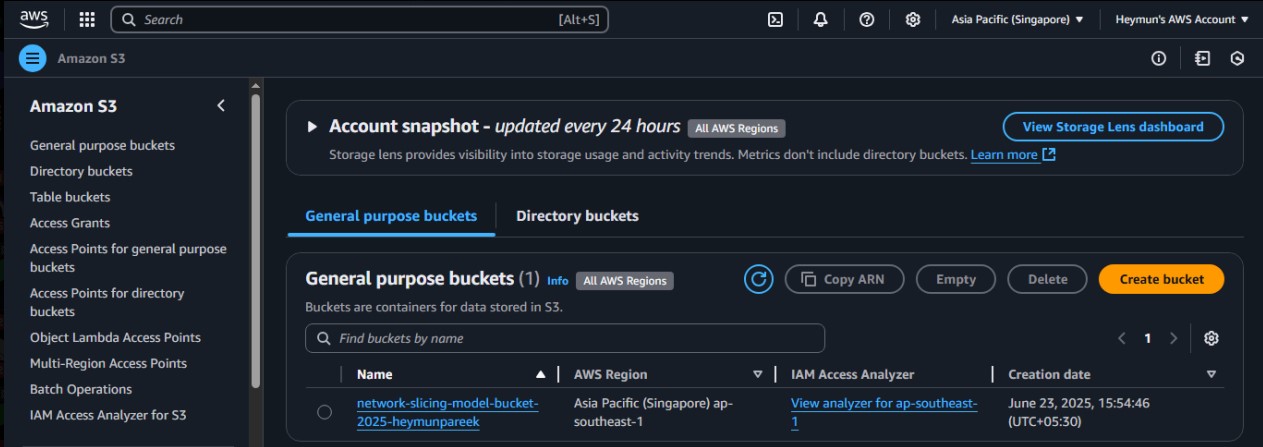Open Directory buckets in sidebar
This screenshot has width=1263, height=447.
81,171
